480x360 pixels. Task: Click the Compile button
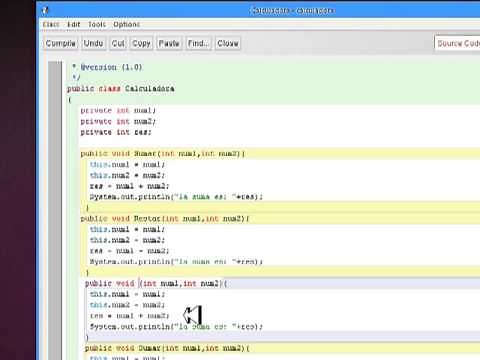pyautogui.click(x=61, y=43)
